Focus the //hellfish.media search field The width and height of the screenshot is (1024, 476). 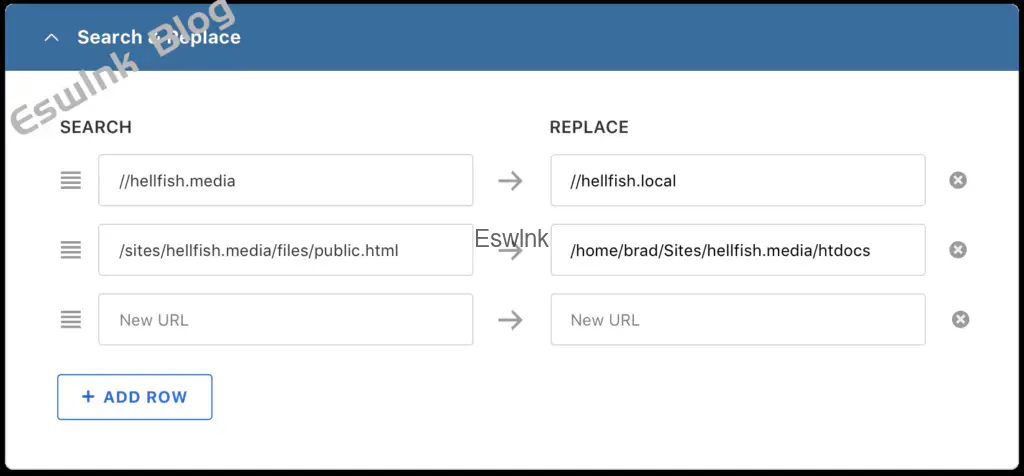285,180
